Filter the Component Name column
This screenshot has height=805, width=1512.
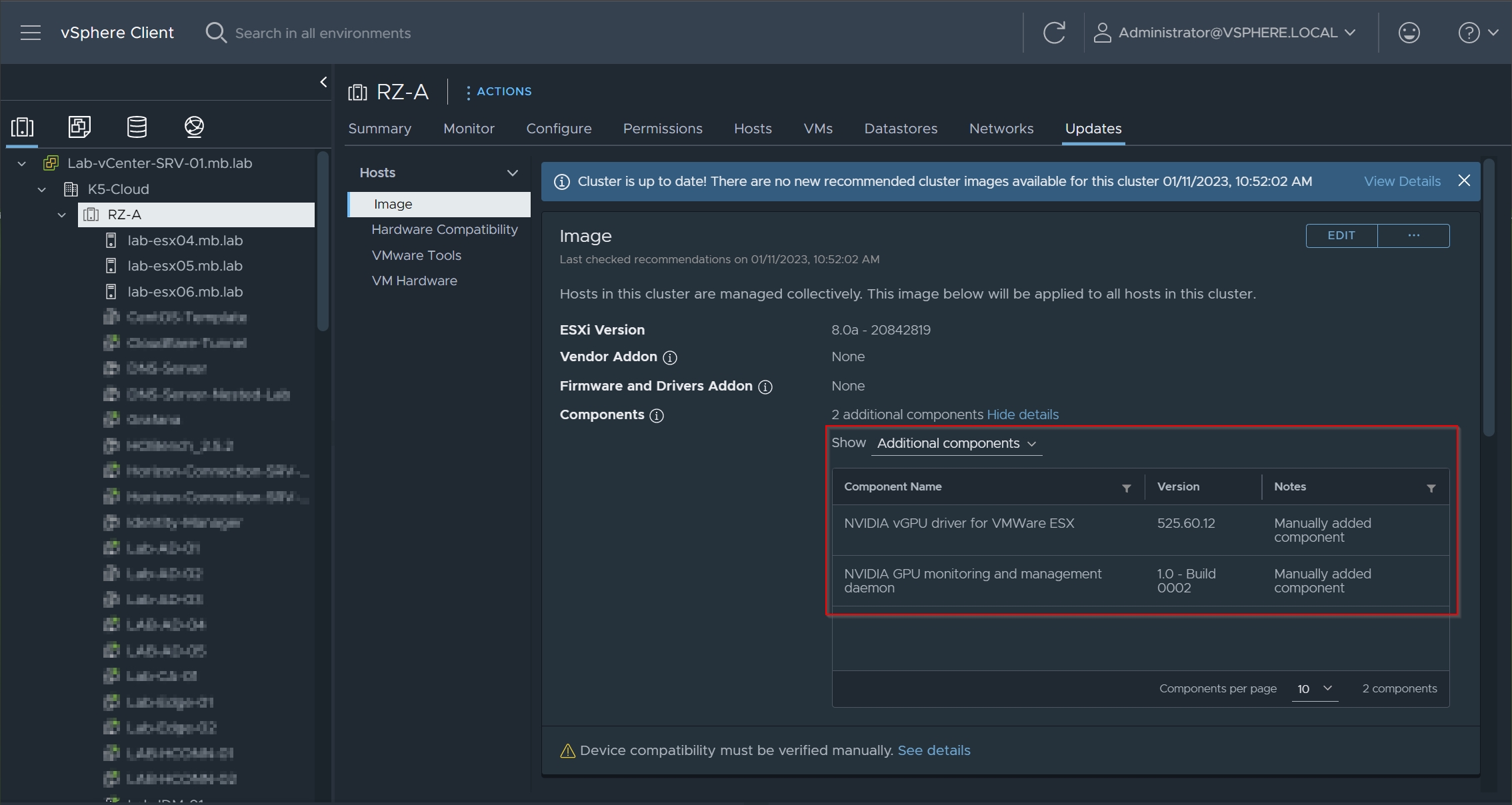1126,488
